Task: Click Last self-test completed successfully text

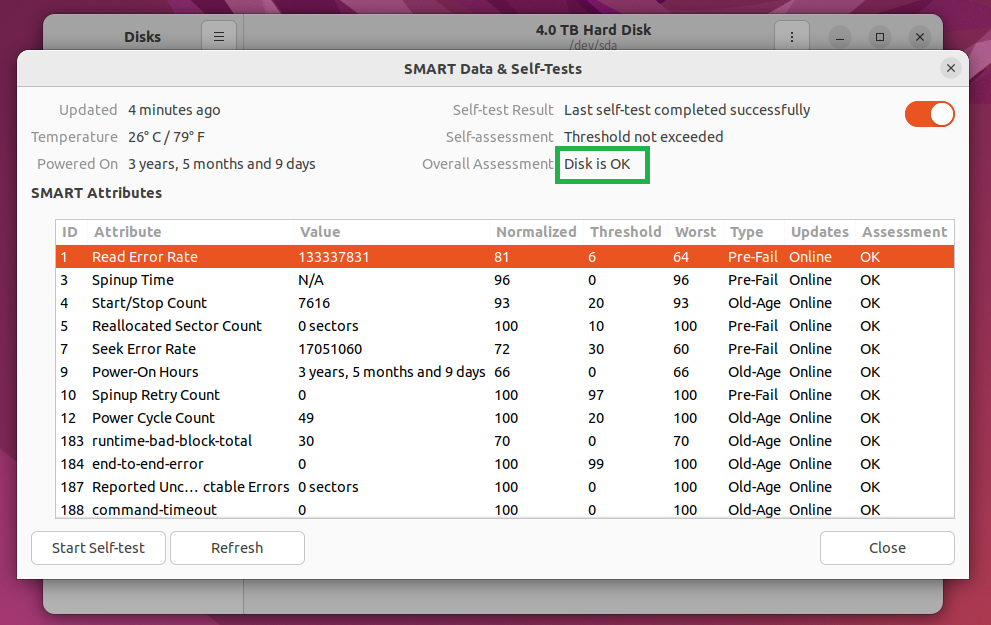Action: [687, 110]
